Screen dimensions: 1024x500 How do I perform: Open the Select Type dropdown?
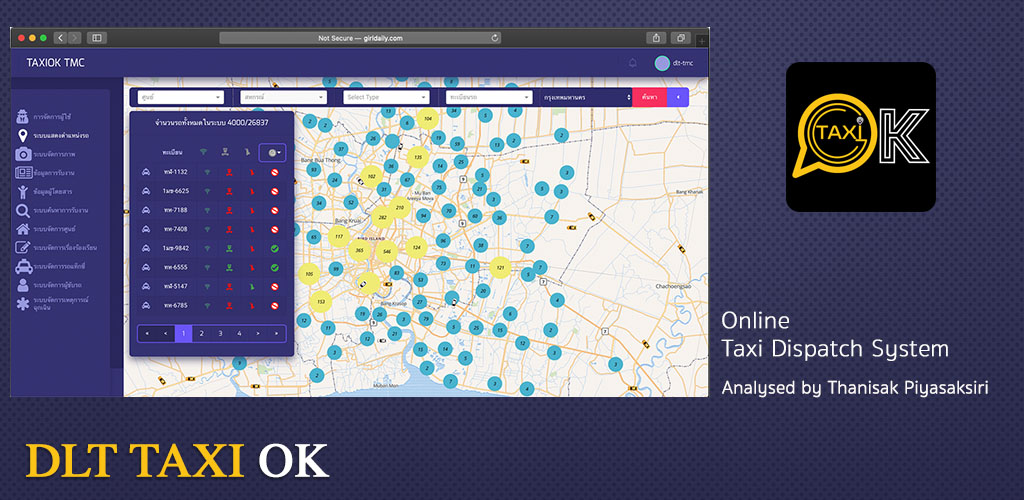click(x=386, y=97)
